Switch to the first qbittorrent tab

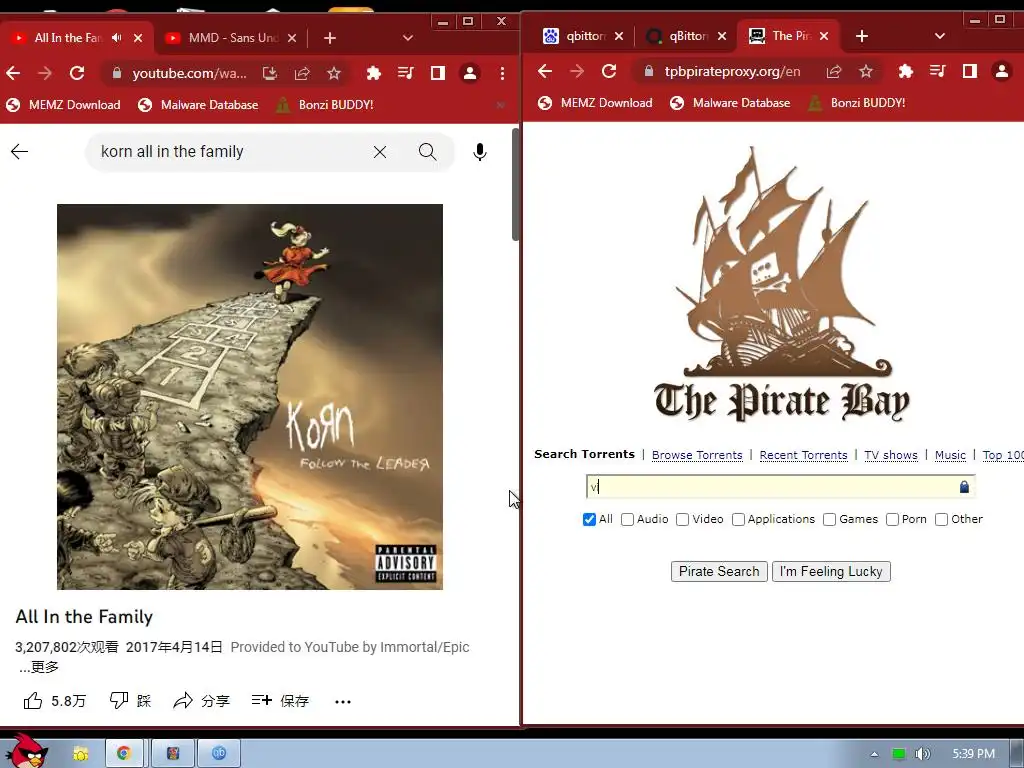[x=583, y=36]
